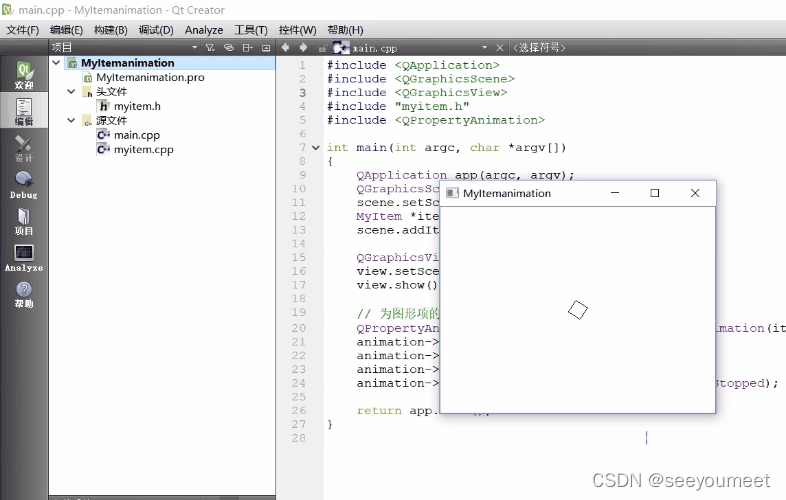Click the #include "myitem.h" line
786x500 pixels.
(x=398, y=106)
